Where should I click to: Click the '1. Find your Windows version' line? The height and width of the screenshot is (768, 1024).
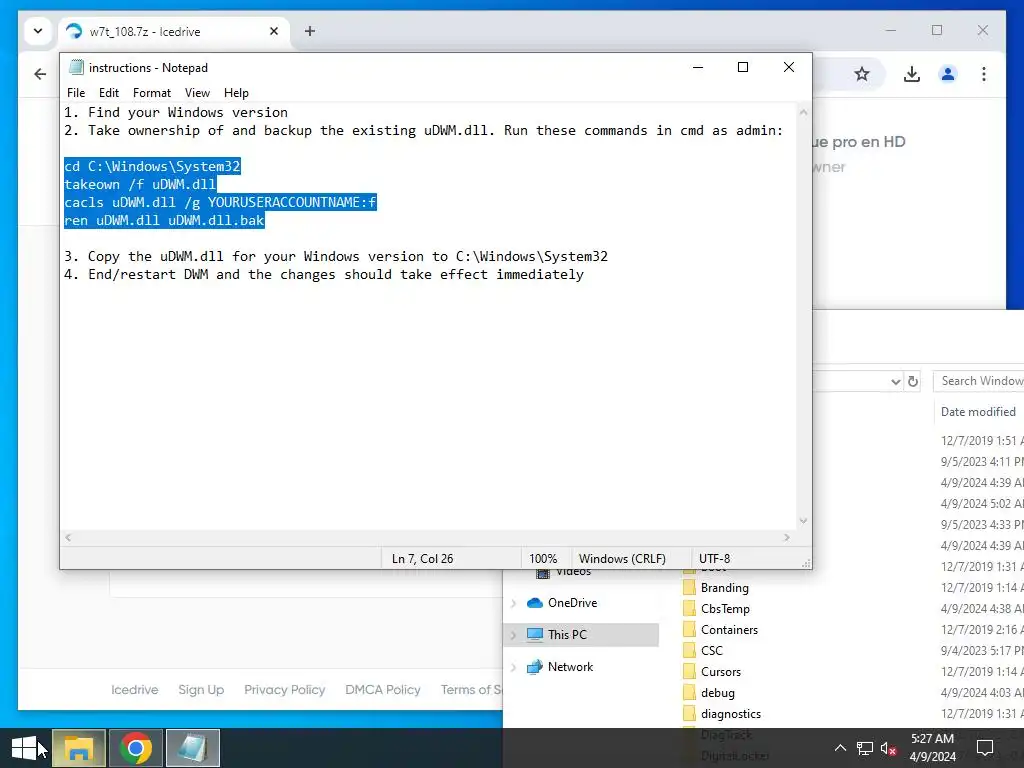(176, 112)
